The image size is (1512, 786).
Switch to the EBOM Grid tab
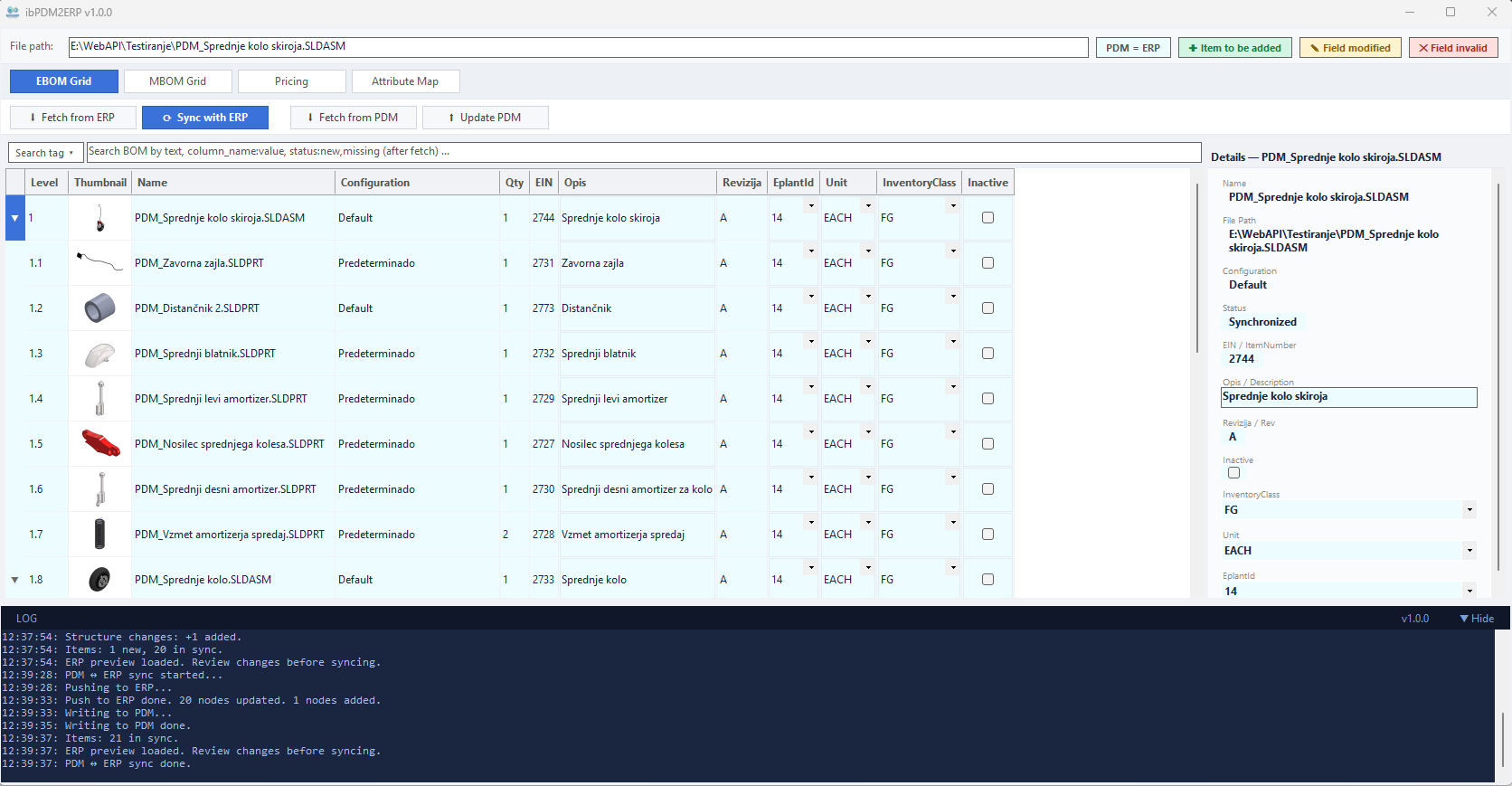(64, 81)
